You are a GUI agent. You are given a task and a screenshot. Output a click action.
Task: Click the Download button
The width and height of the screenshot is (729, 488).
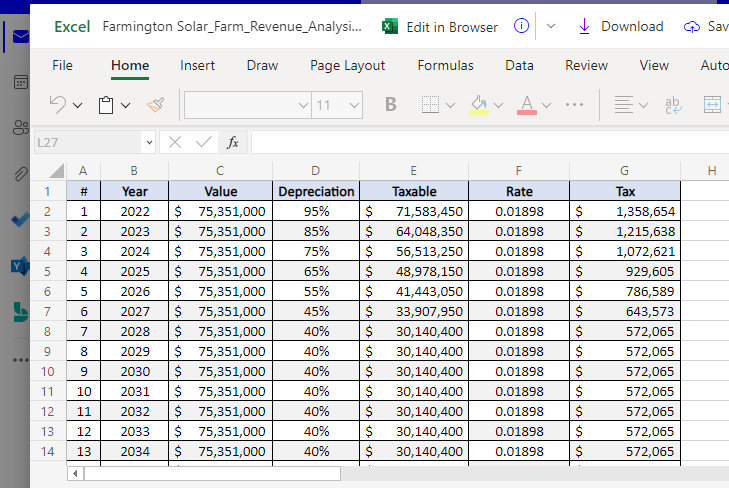tap(620, 27)
